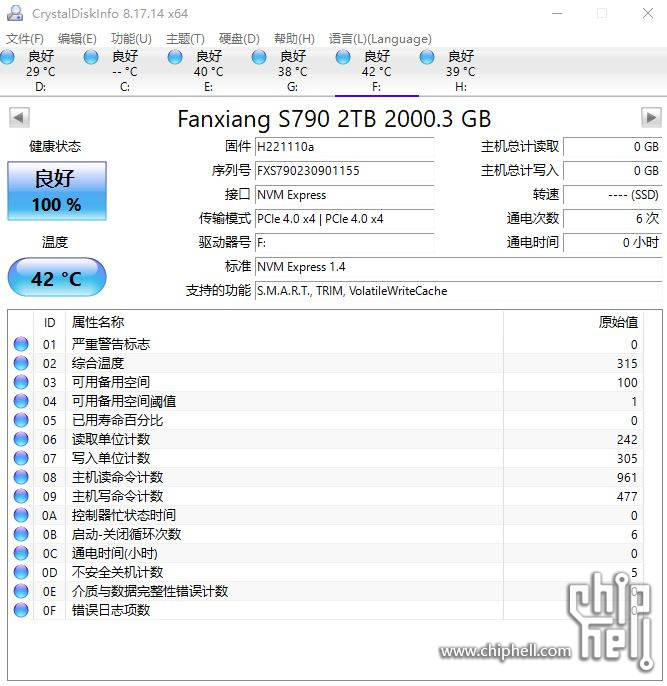Click the standard field NVM Express 1.4
Image resolution: width=667 pixels, height=686 pixels.
[459, 267]
